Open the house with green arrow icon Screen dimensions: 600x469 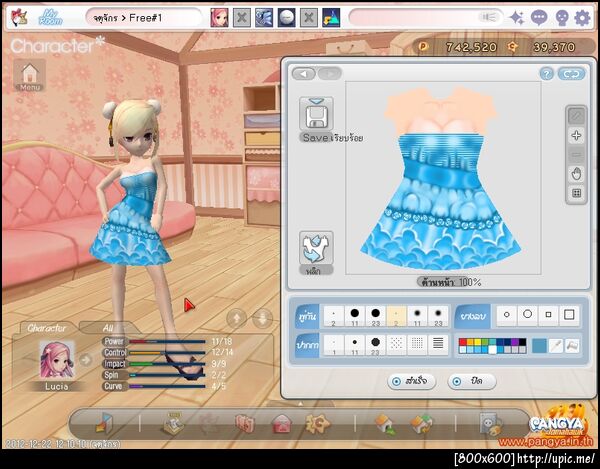[385, 424]
